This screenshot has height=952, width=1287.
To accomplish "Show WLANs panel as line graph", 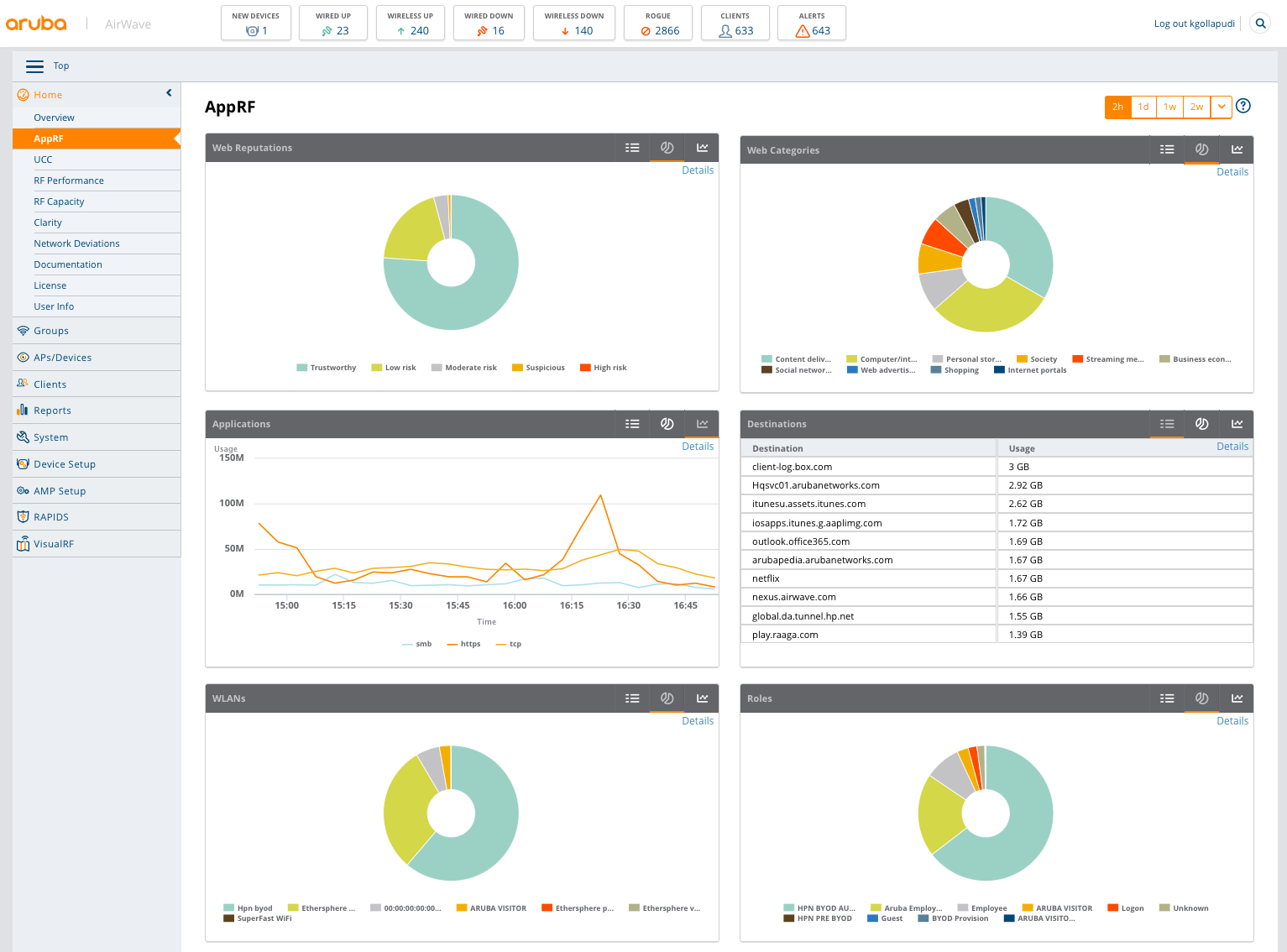I will (702, 698).
